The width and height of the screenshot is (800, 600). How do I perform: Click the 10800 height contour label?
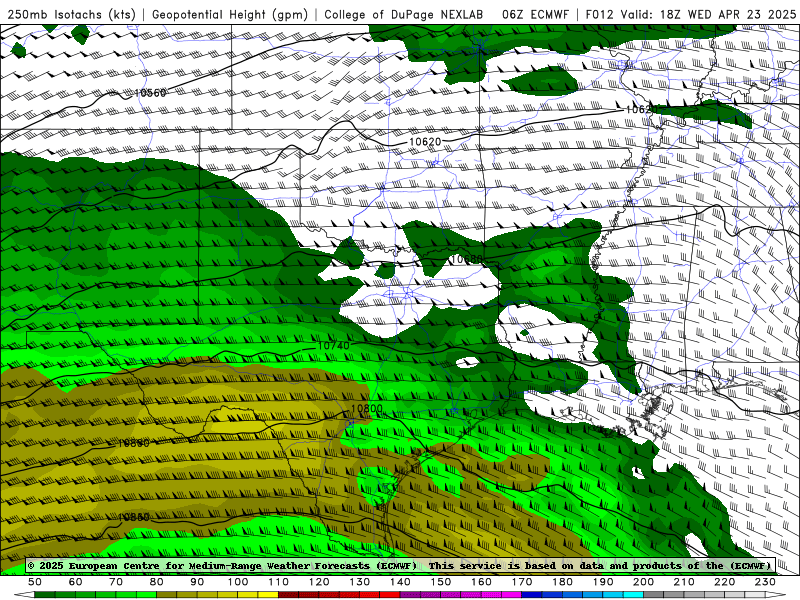pos(367,408)
